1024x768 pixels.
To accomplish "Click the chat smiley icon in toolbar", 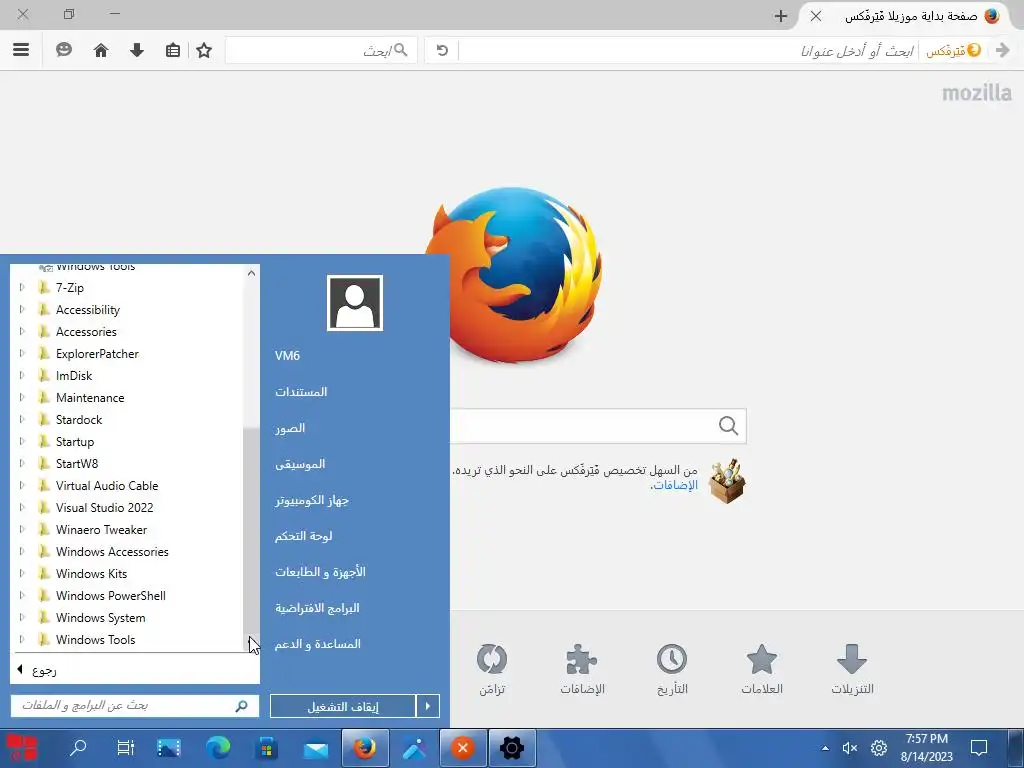I will point(63,50).
